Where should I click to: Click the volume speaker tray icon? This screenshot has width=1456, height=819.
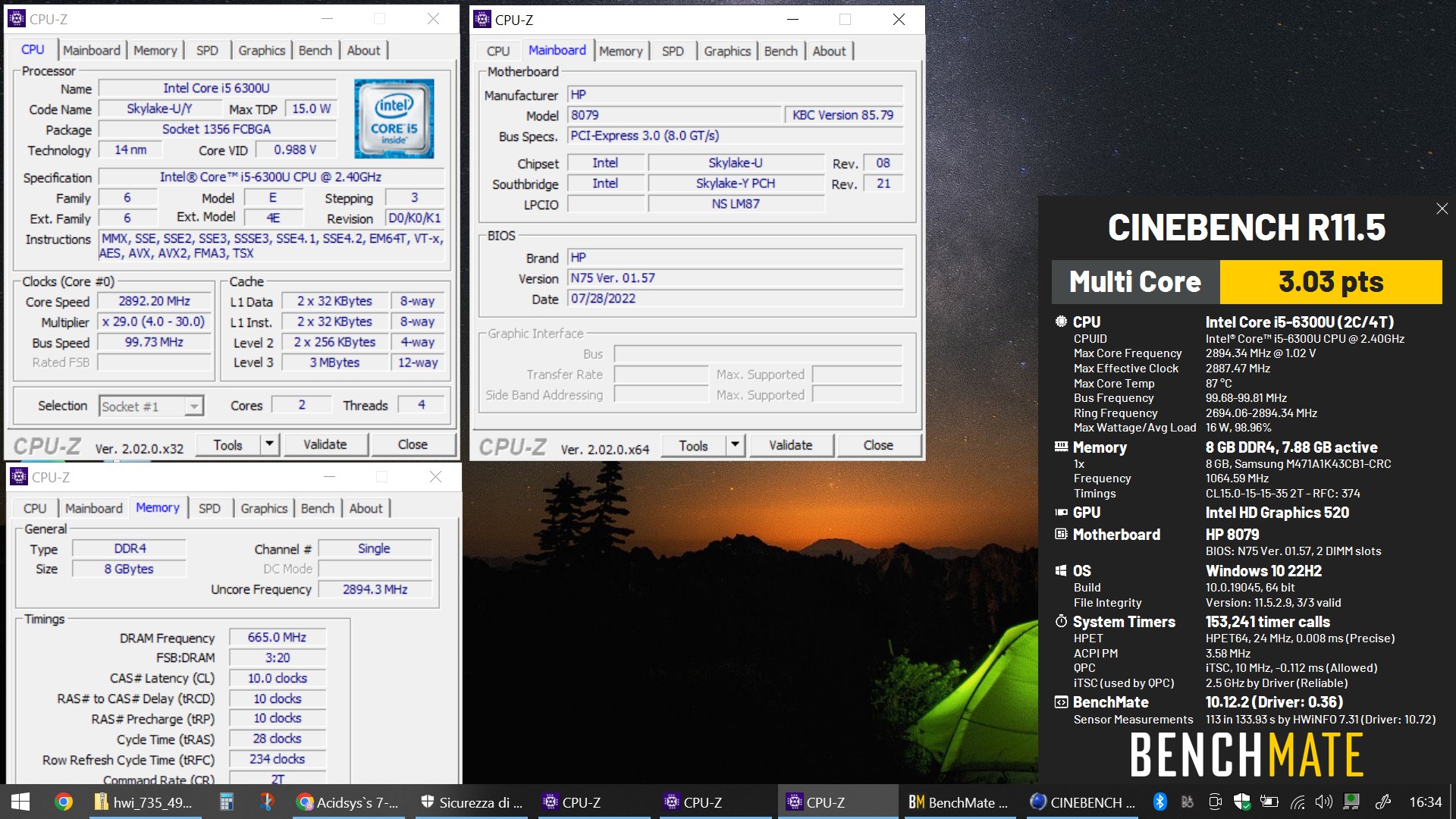coord(1323,802)
